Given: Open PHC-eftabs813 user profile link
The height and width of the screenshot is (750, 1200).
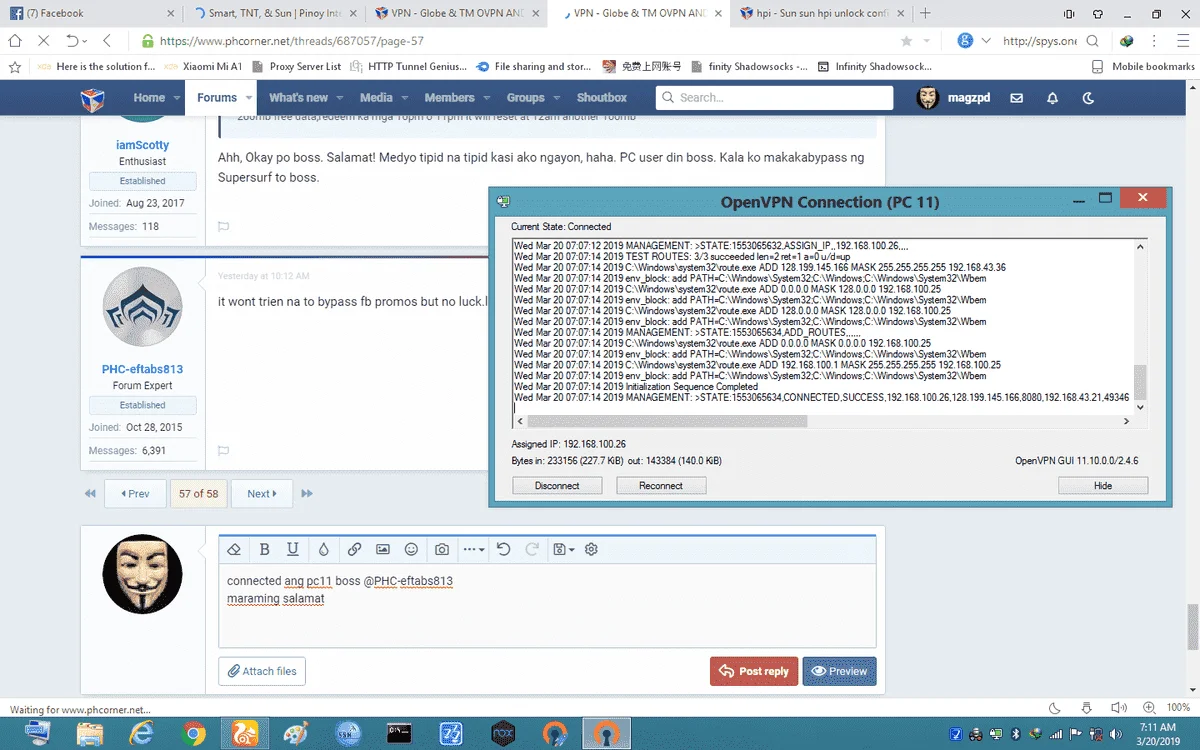Looking at the screenshot, I should (x=142, y=369).
